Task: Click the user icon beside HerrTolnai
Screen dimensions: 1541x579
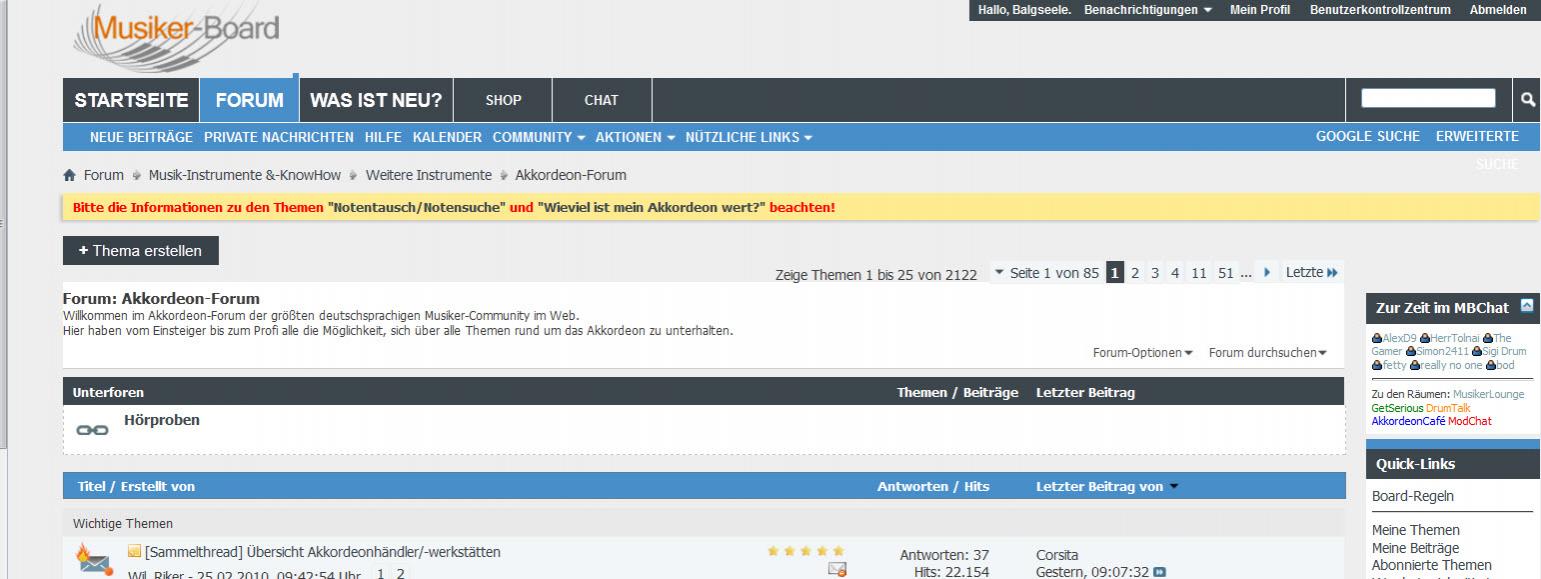Action: tap(1424, 338)
